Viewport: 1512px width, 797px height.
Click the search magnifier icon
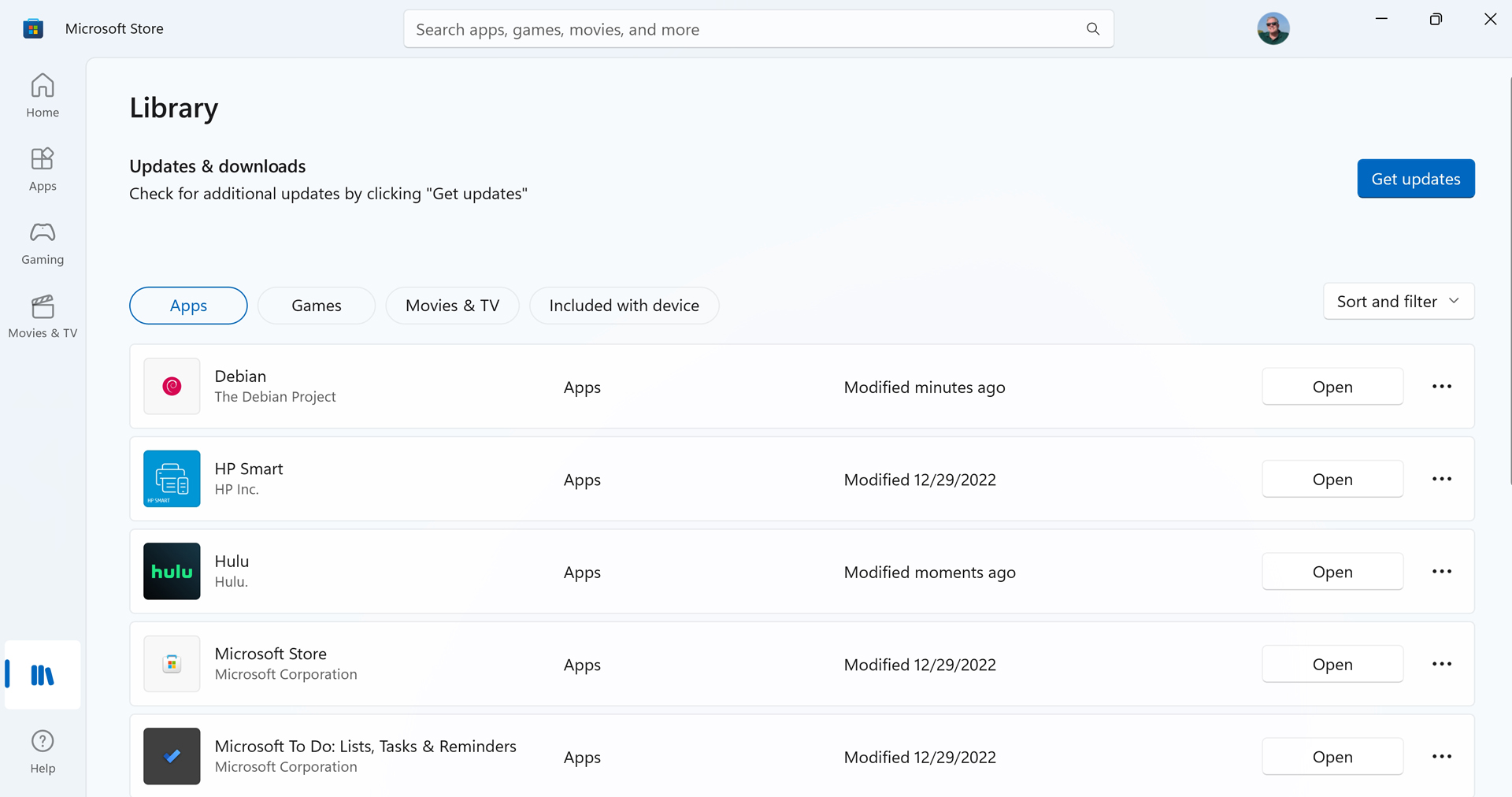coord(1092,29)
